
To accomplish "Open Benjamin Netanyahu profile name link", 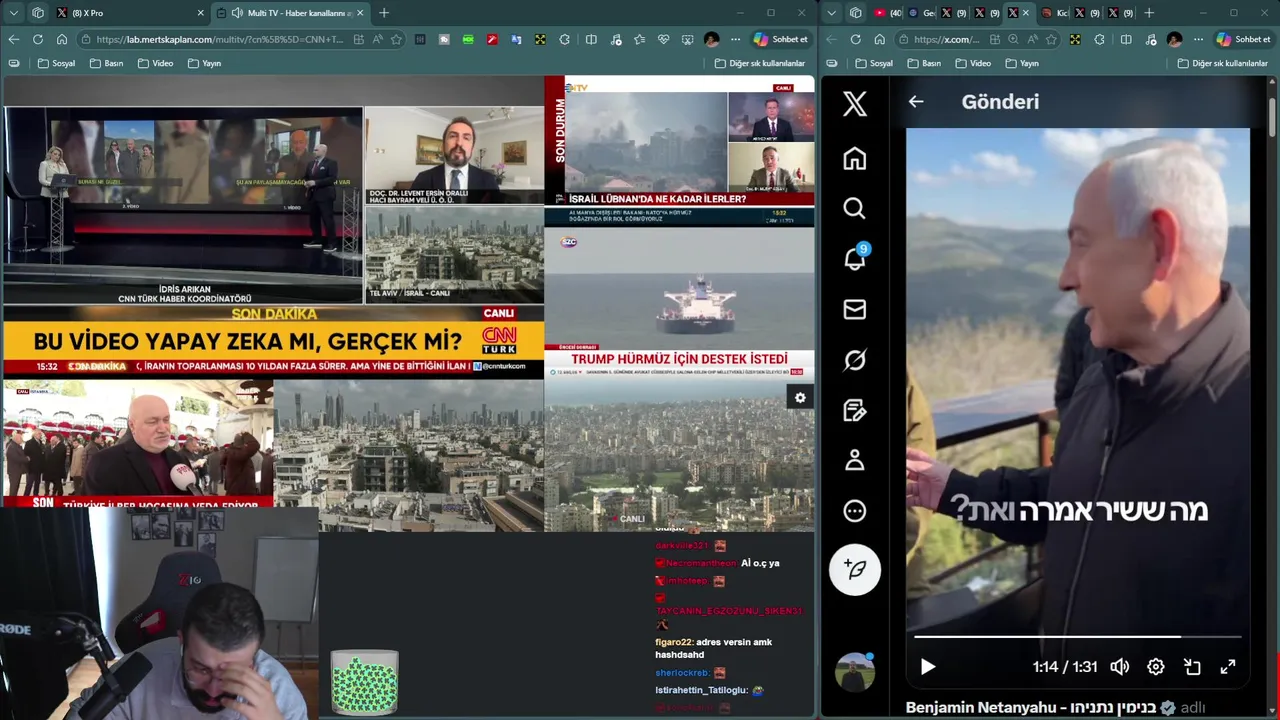I will (1031, 707).
